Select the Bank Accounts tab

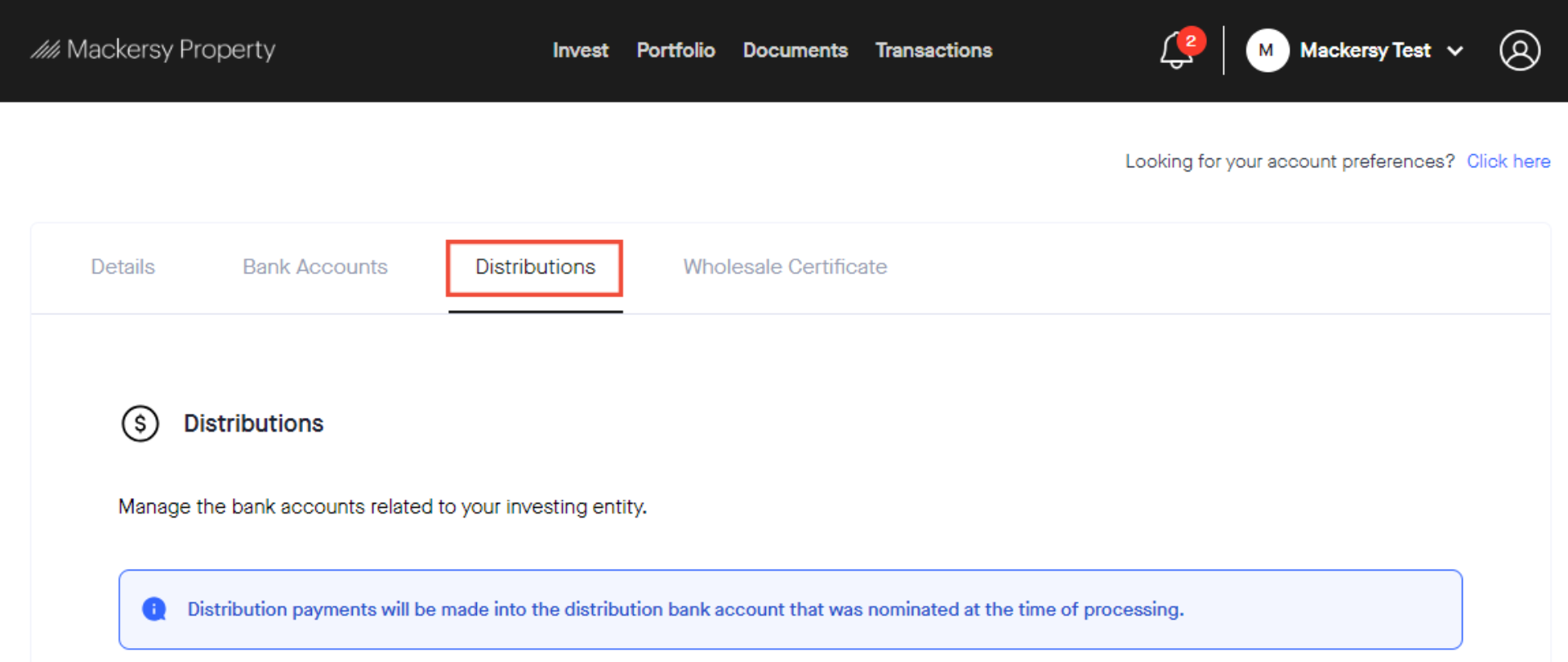tap(314, 267)
